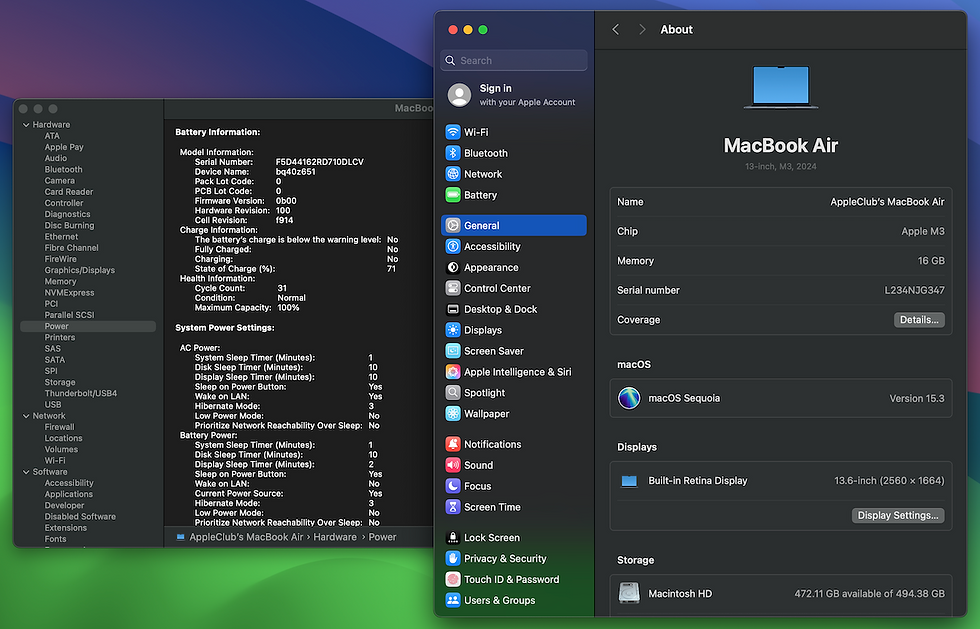
Task: Click the Sign in avatar icon
Action: click(459, 95)
